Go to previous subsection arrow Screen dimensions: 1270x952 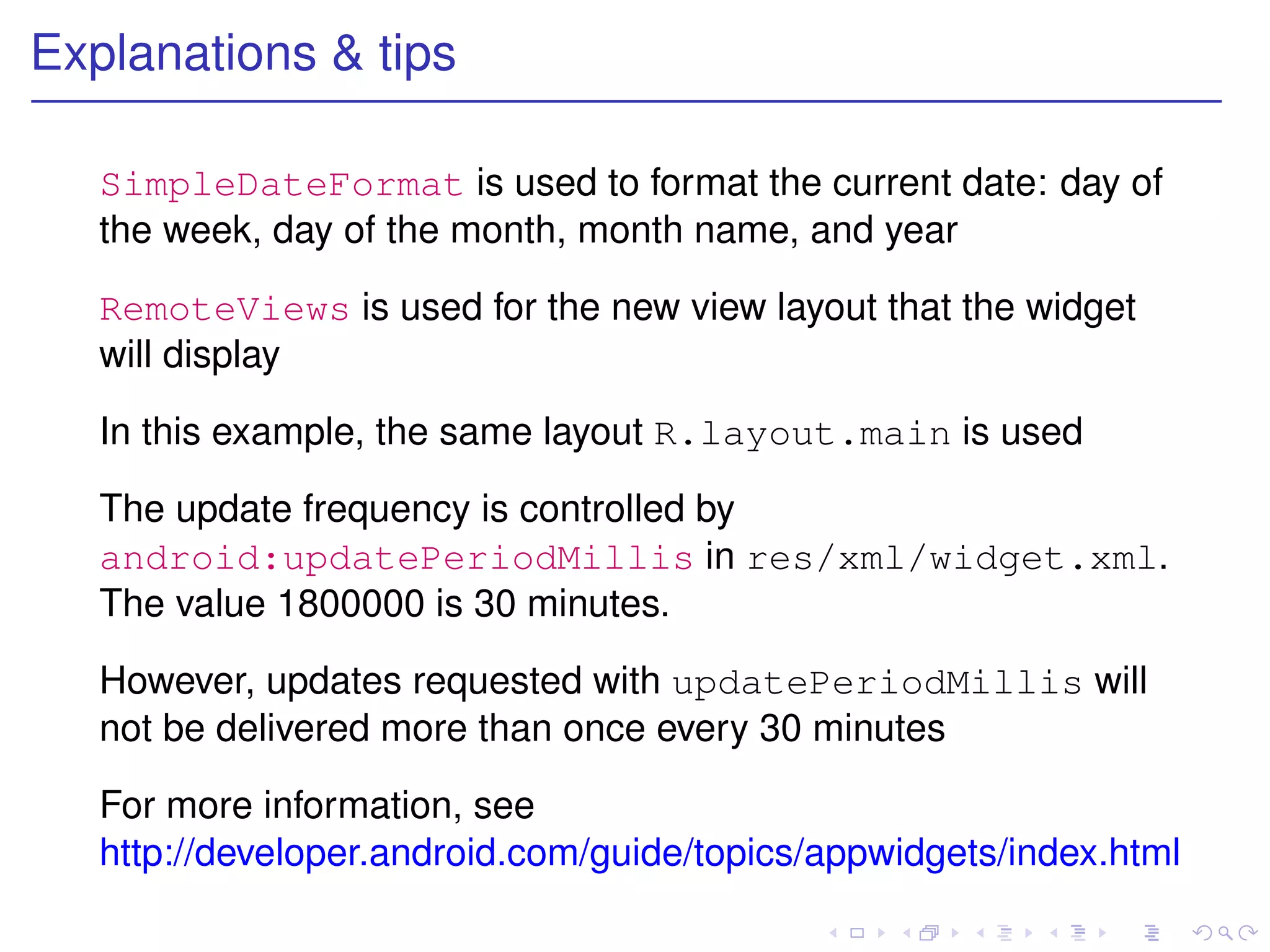tap(980, 933)
